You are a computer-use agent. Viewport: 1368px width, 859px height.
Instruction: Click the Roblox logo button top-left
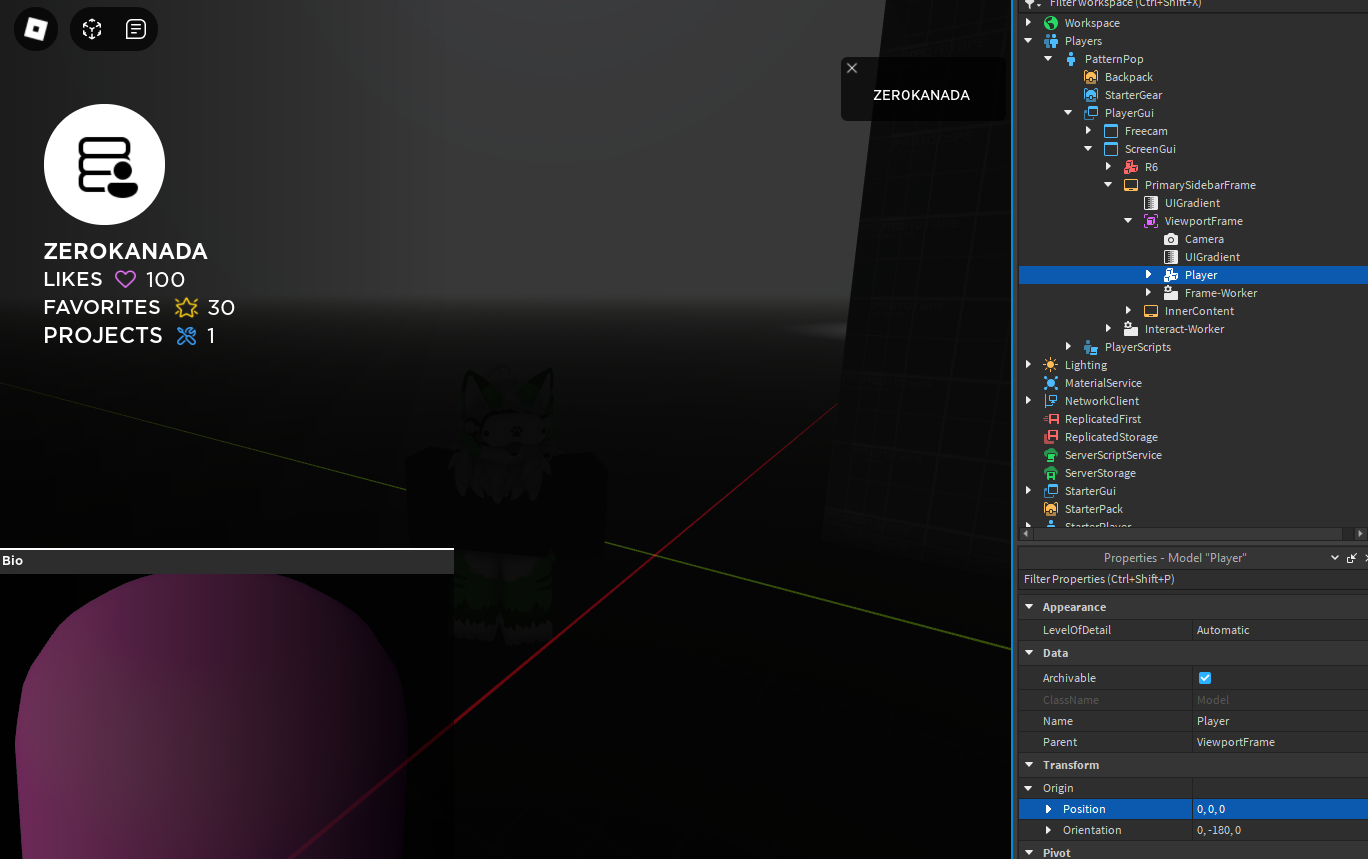click(x=35, y=29)
